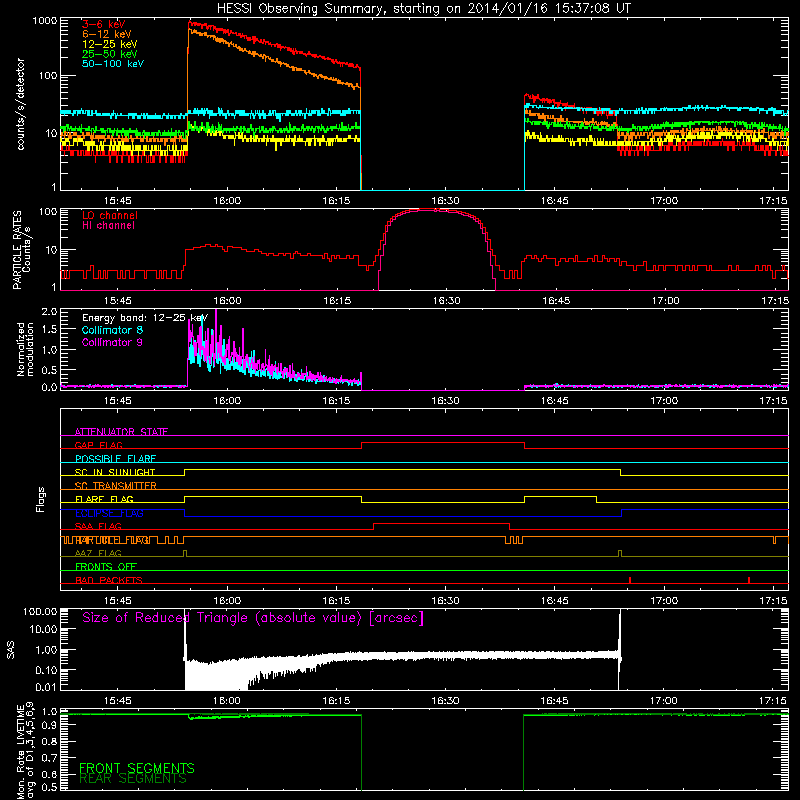Click the SAS axis label
Image resolution: width=800 pixels, height=800 pixels.
tap(10, 650)
